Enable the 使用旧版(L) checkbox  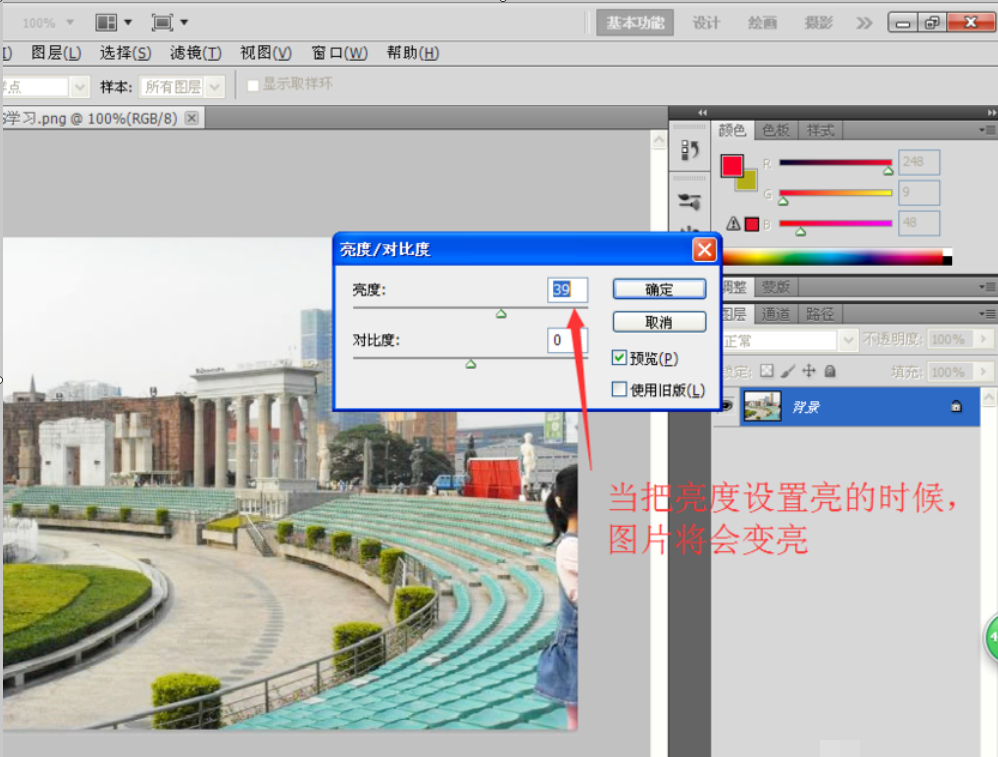pyautogui.click(x=620, y=390)
